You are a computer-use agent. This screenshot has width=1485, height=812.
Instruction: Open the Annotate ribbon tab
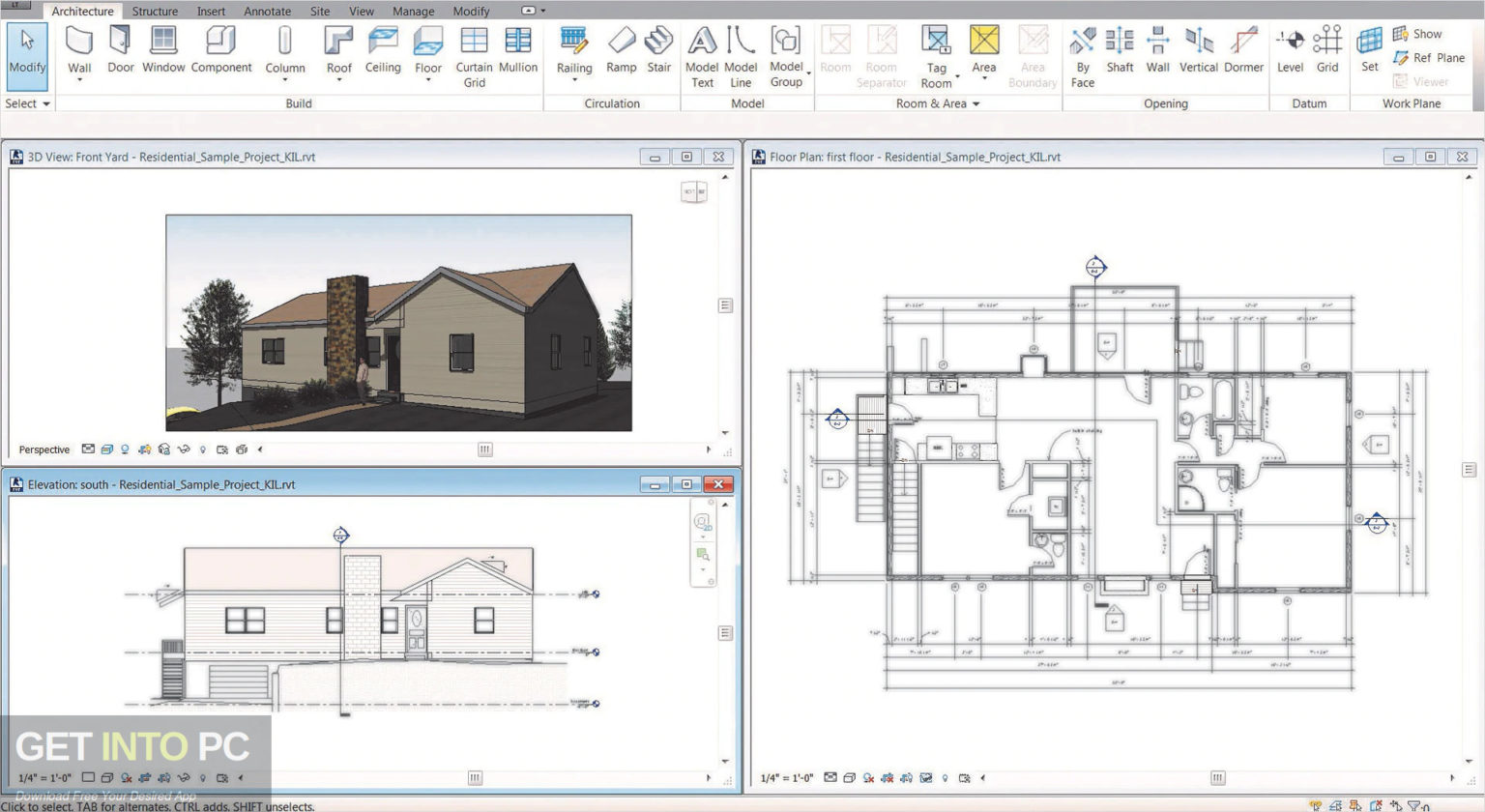[x=267, y=12]
